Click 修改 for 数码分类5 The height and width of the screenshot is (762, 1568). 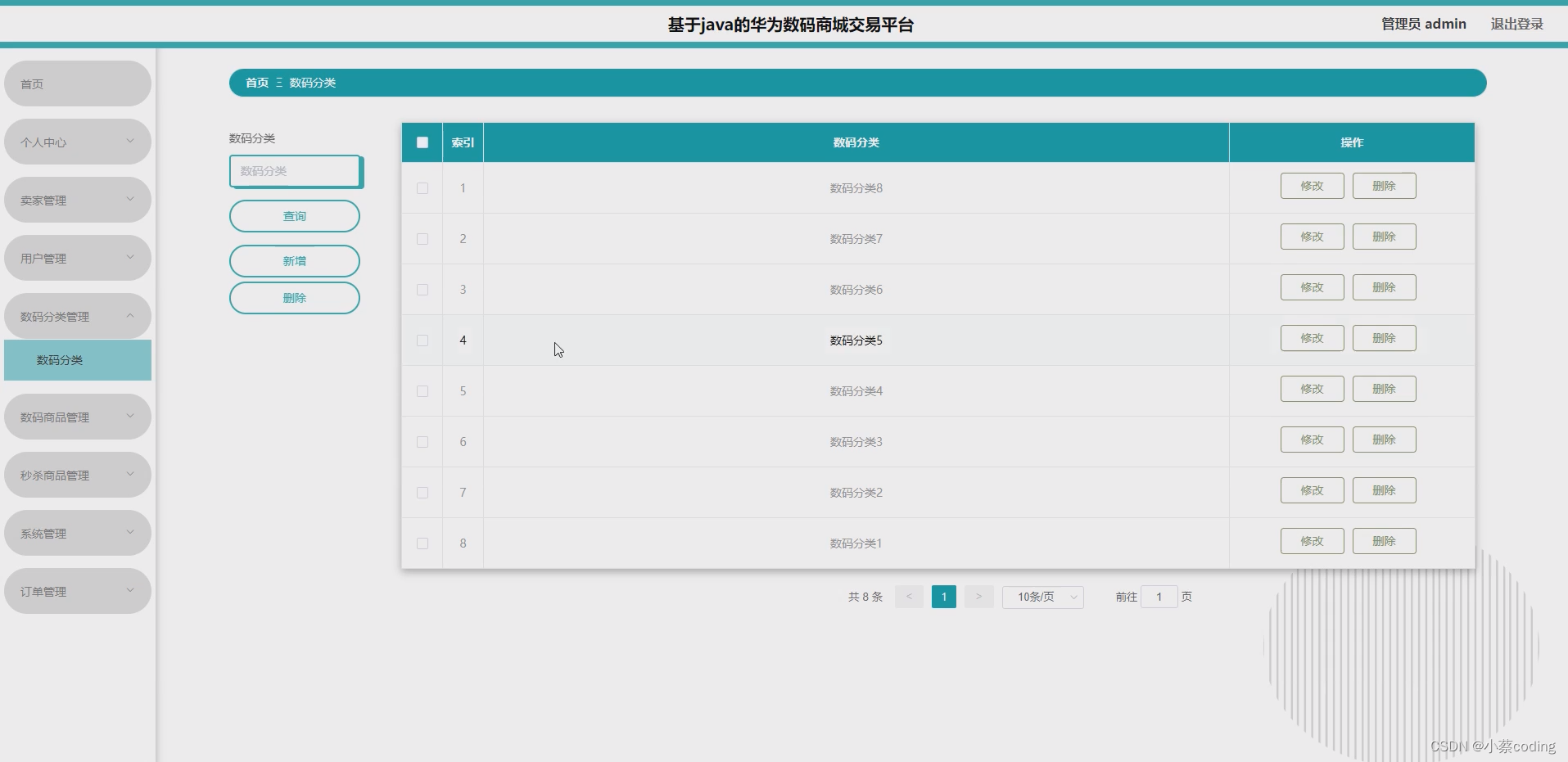click(x=1313, y=338)
